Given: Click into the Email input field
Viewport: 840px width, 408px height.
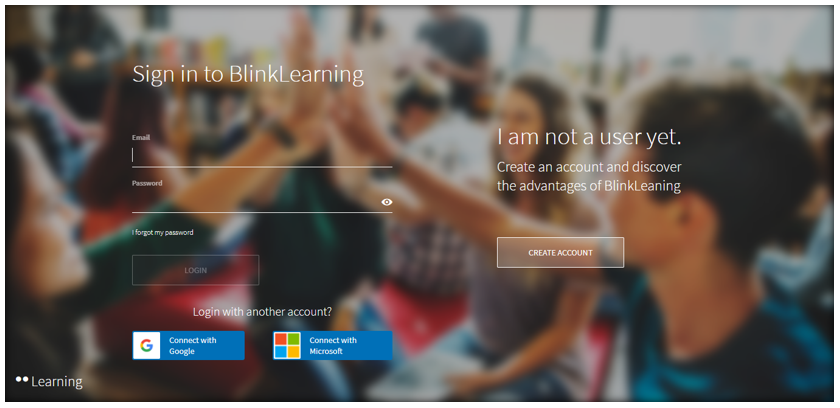Looking at the screenshot, I should 260,155.
